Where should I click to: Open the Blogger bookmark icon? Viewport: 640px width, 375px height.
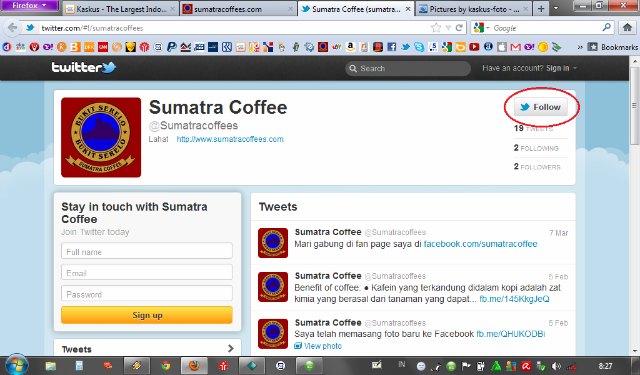tap(76, 47)
